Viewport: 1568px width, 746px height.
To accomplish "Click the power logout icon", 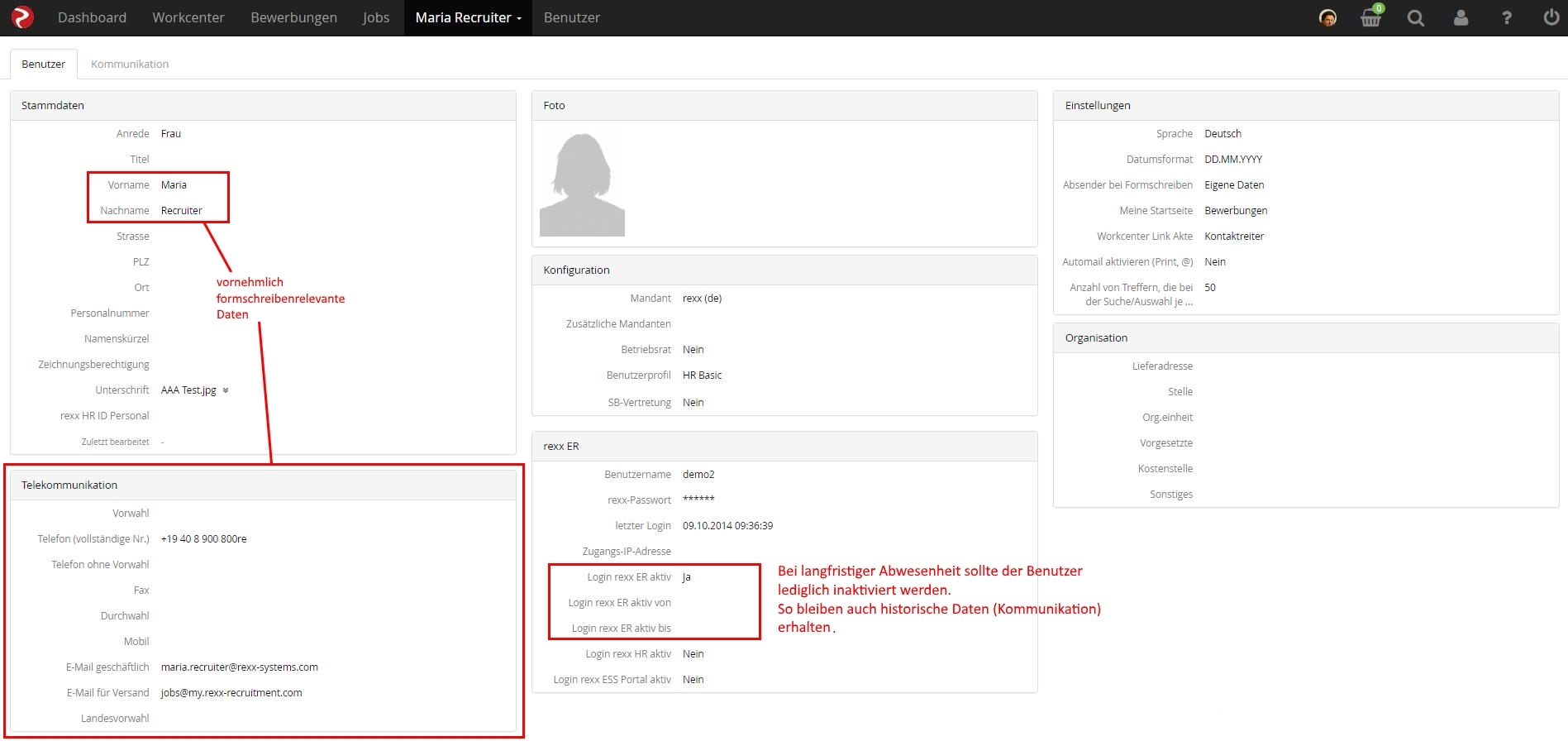I will click(1551, 17).
